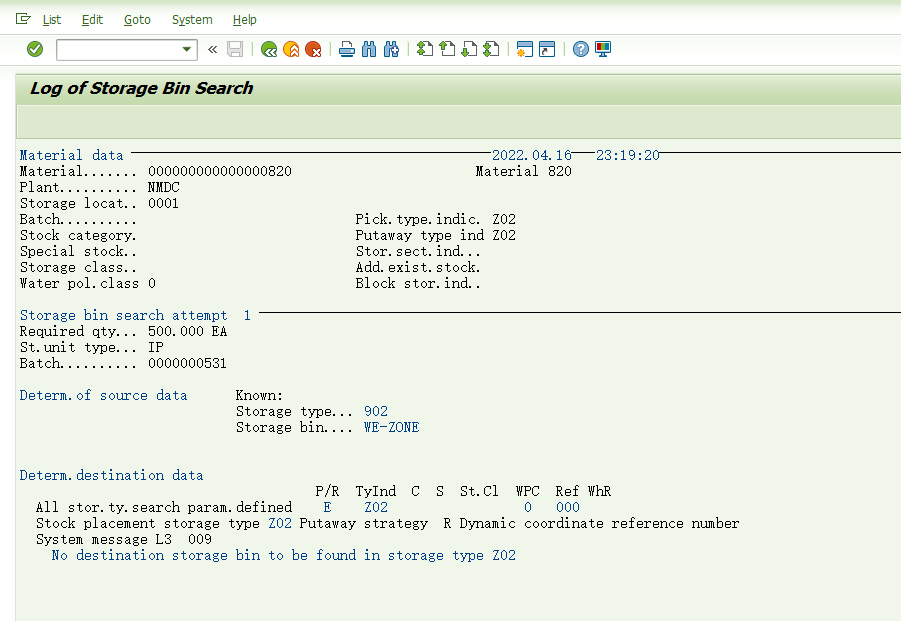901x621 pixels.
Task: Go to the first page icon
Action: 425,49
